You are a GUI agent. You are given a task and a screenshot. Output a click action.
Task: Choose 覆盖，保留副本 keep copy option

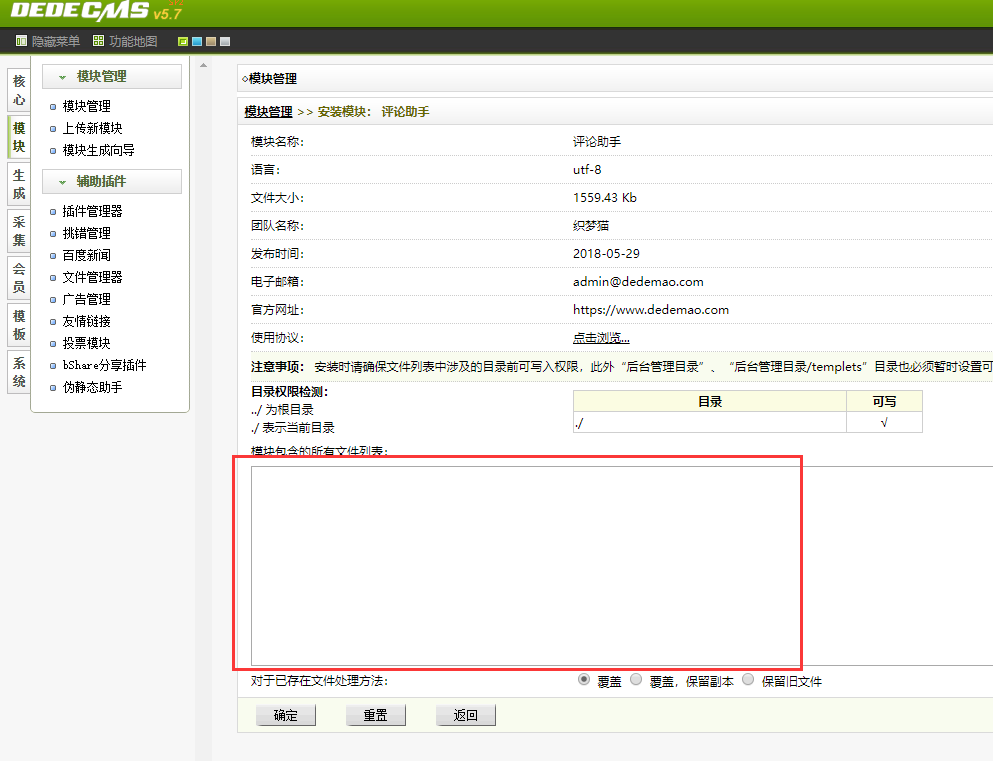coord(636,680)
